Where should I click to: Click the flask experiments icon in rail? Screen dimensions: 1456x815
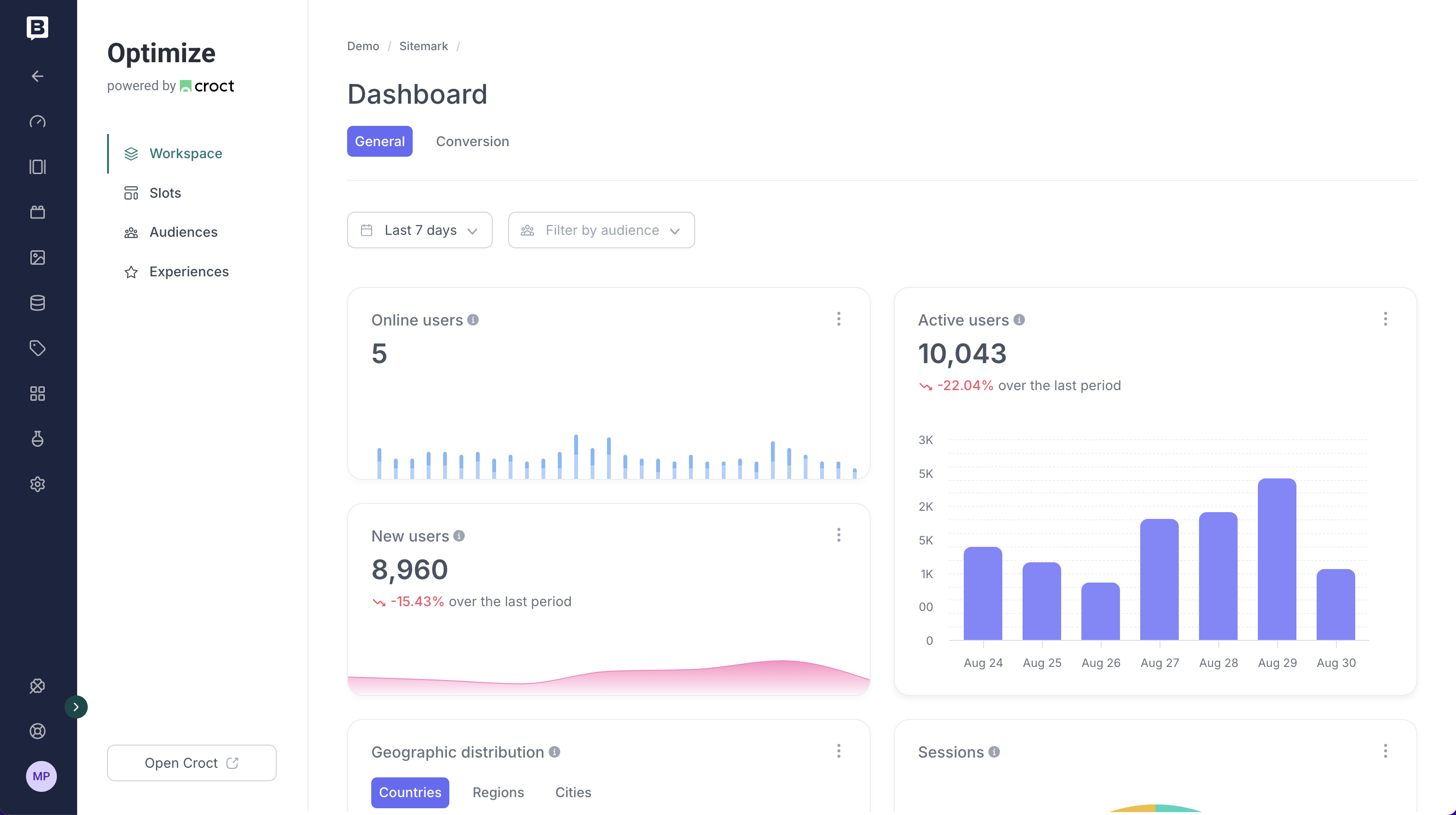pos(37,438)
